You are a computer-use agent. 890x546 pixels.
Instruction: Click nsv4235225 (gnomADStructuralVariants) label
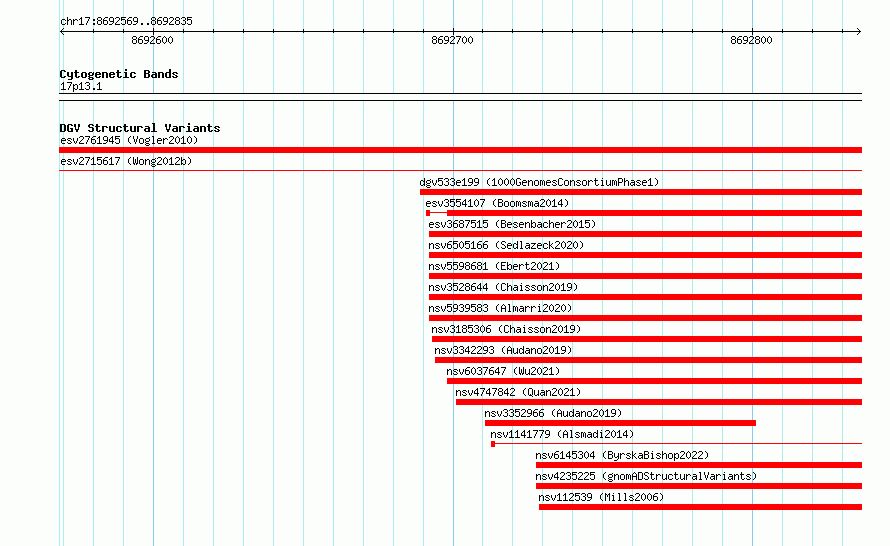tap(646, 476)
